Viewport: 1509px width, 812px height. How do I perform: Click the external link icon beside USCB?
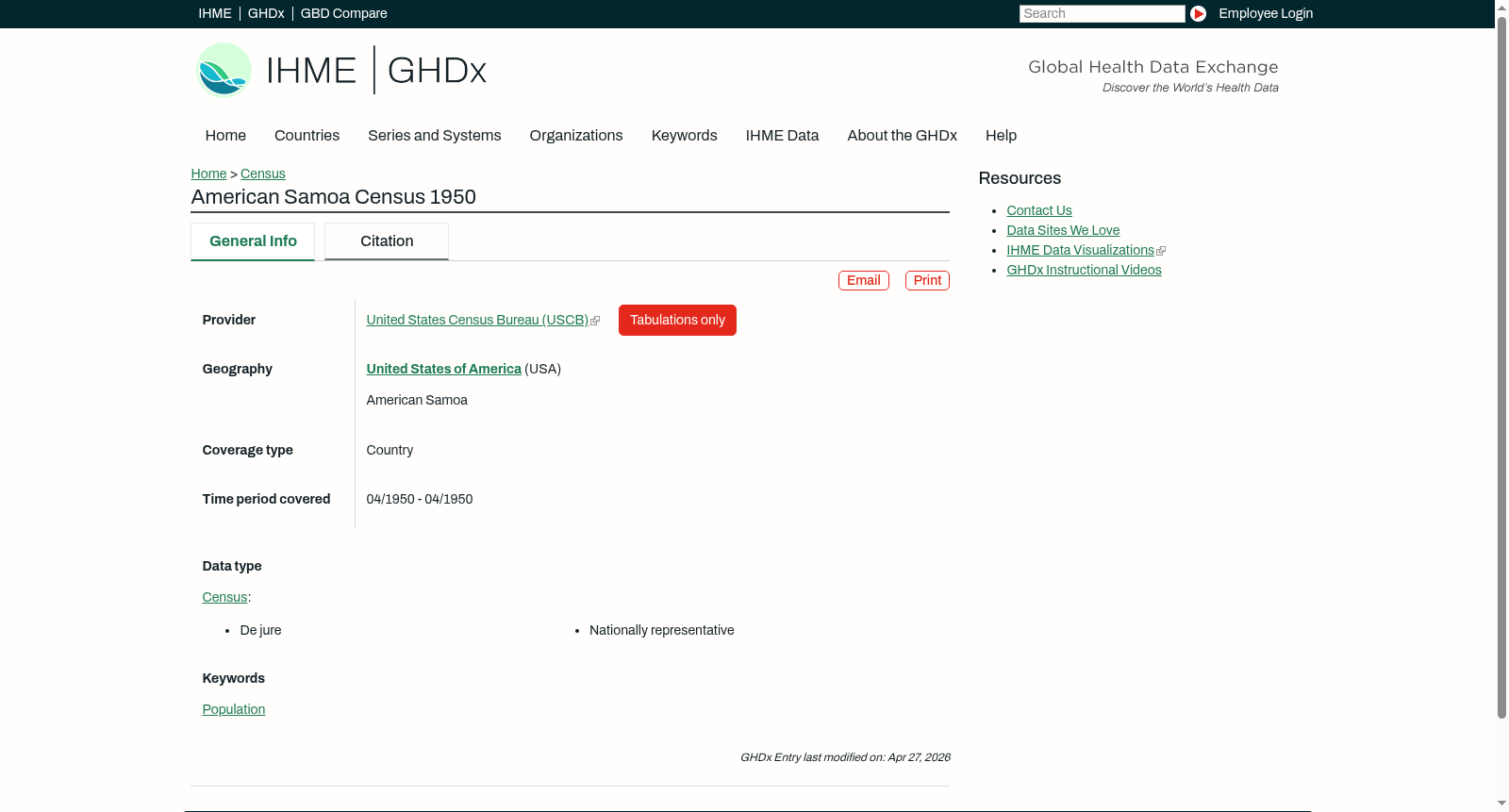point(595,321)
